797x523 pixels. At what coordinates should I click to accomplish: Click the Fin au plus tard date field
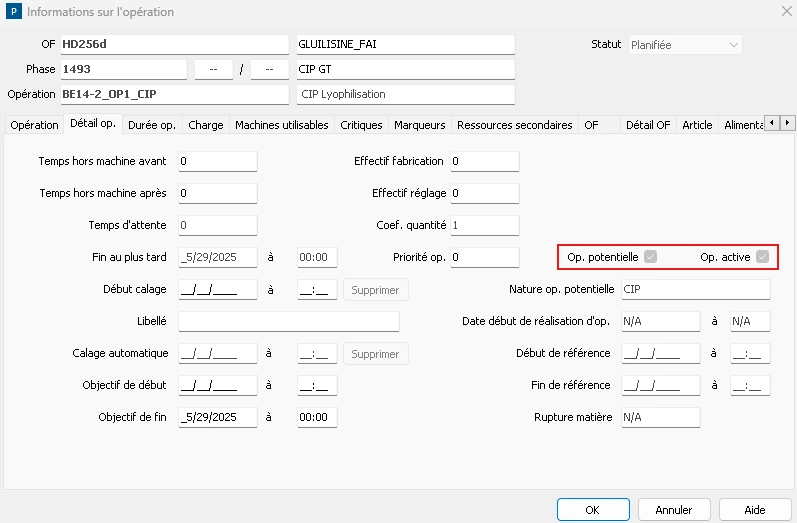click(x=217, y=257)
